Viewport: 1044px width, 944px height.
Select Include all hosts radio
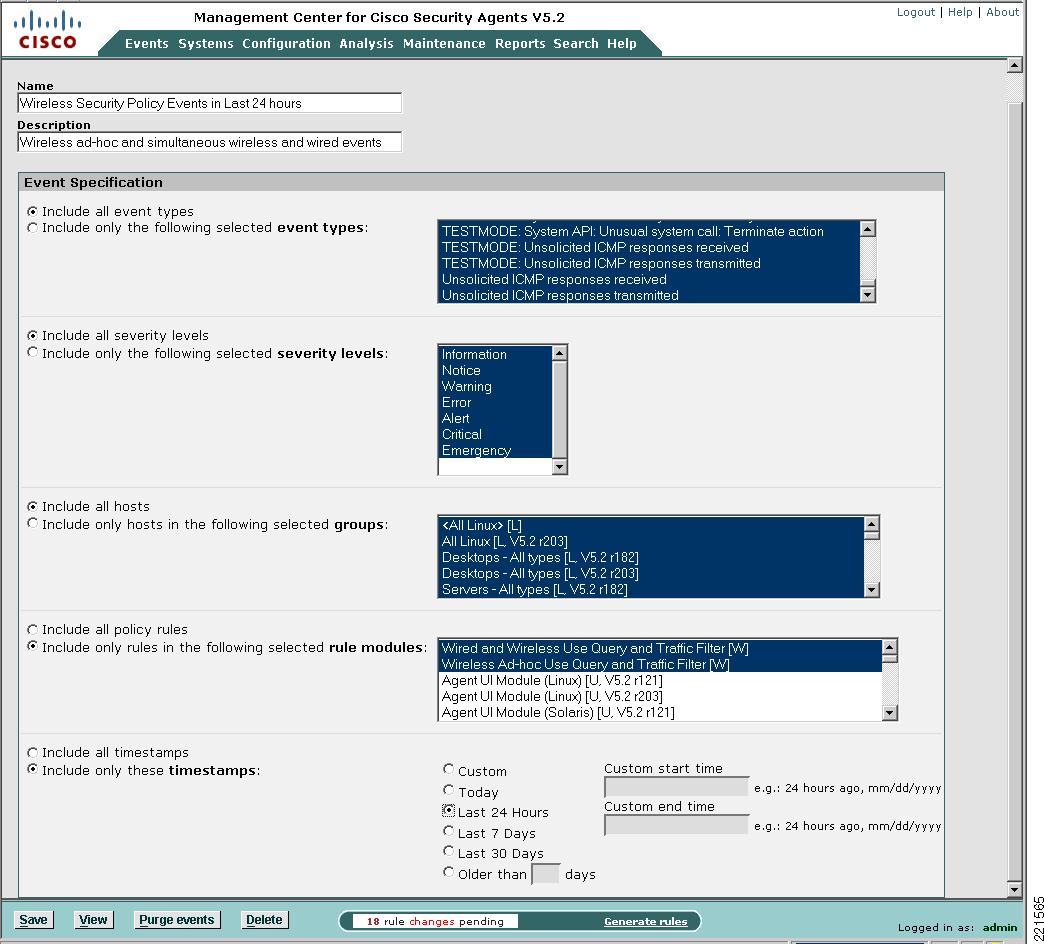(x=33, y=507)
